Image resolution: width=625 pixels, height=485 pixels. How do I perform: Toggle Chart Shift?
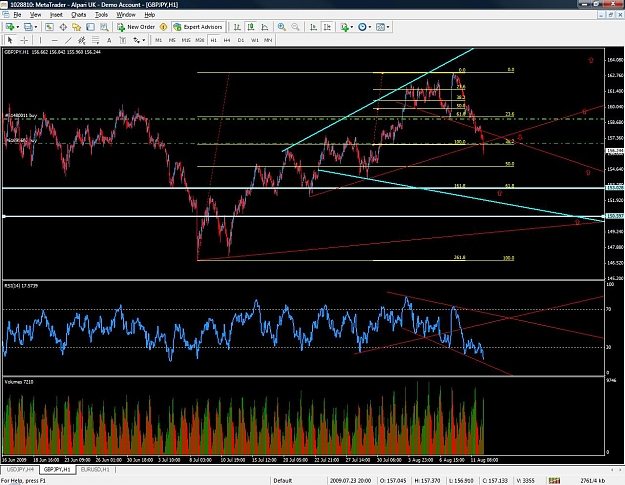pos(327,27)
